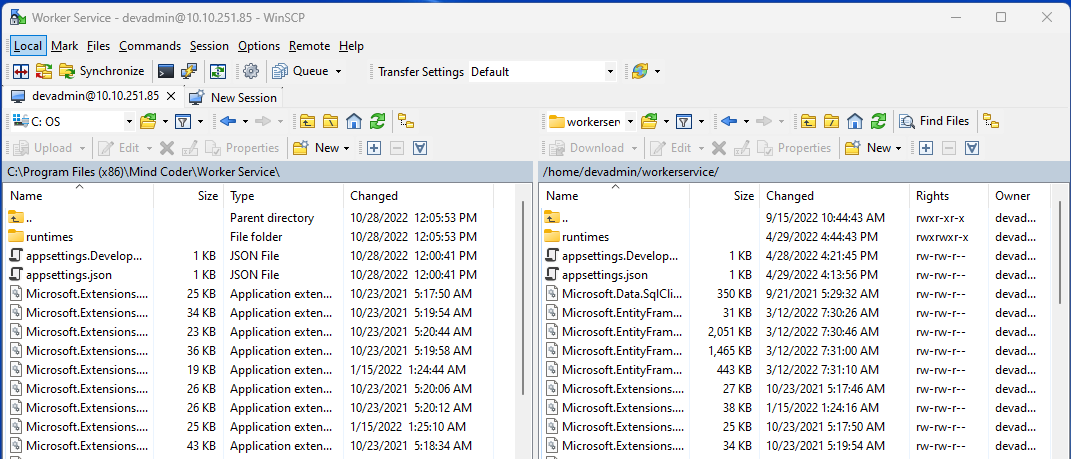The width and height of the screenshot is (1071, 459).
Task: Open the terminal console icon
Action: coord(166,71)
